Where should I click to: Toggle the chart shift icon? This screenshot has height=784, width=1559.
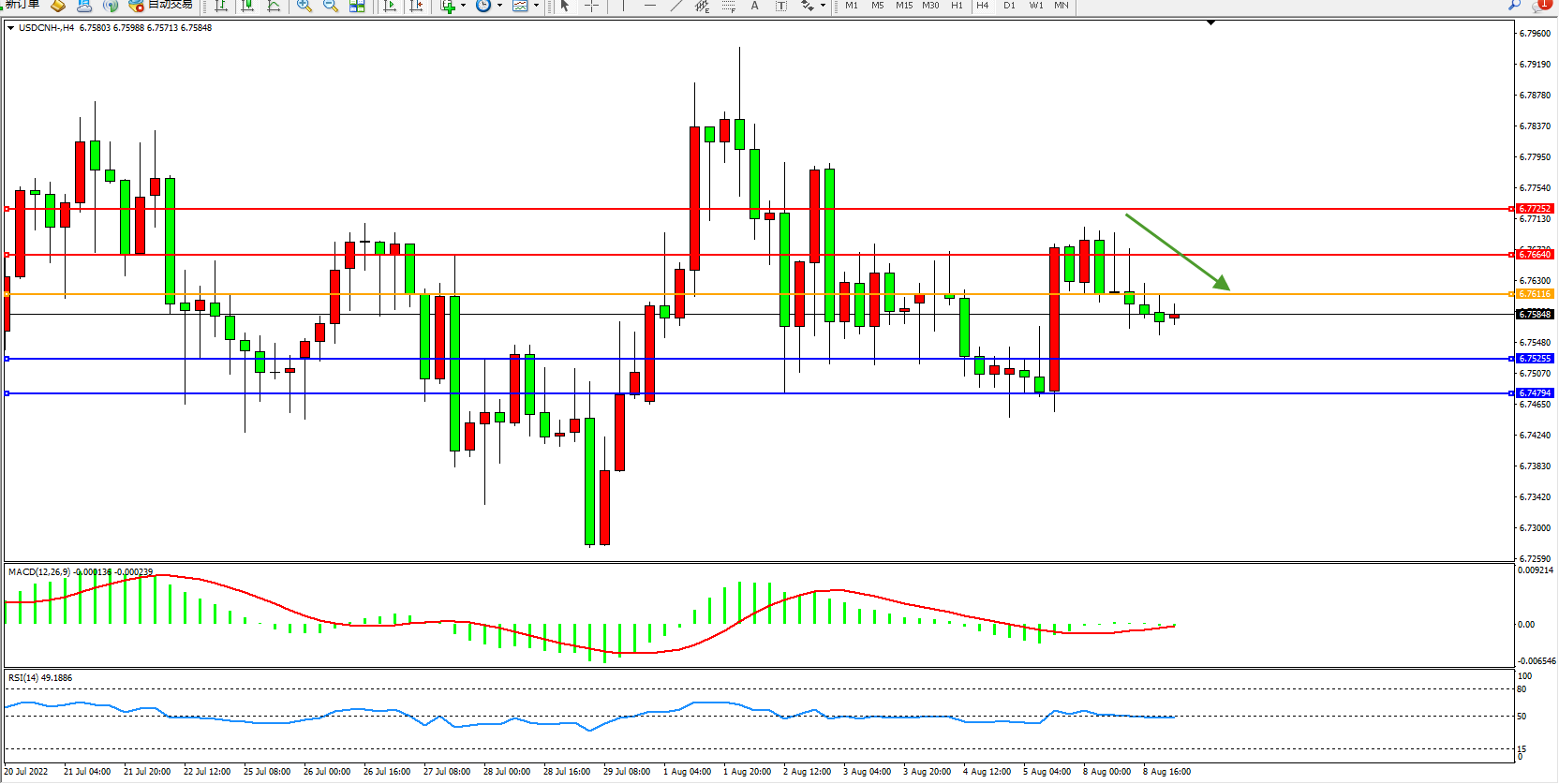pyautogui.click(x=416, y=6)
